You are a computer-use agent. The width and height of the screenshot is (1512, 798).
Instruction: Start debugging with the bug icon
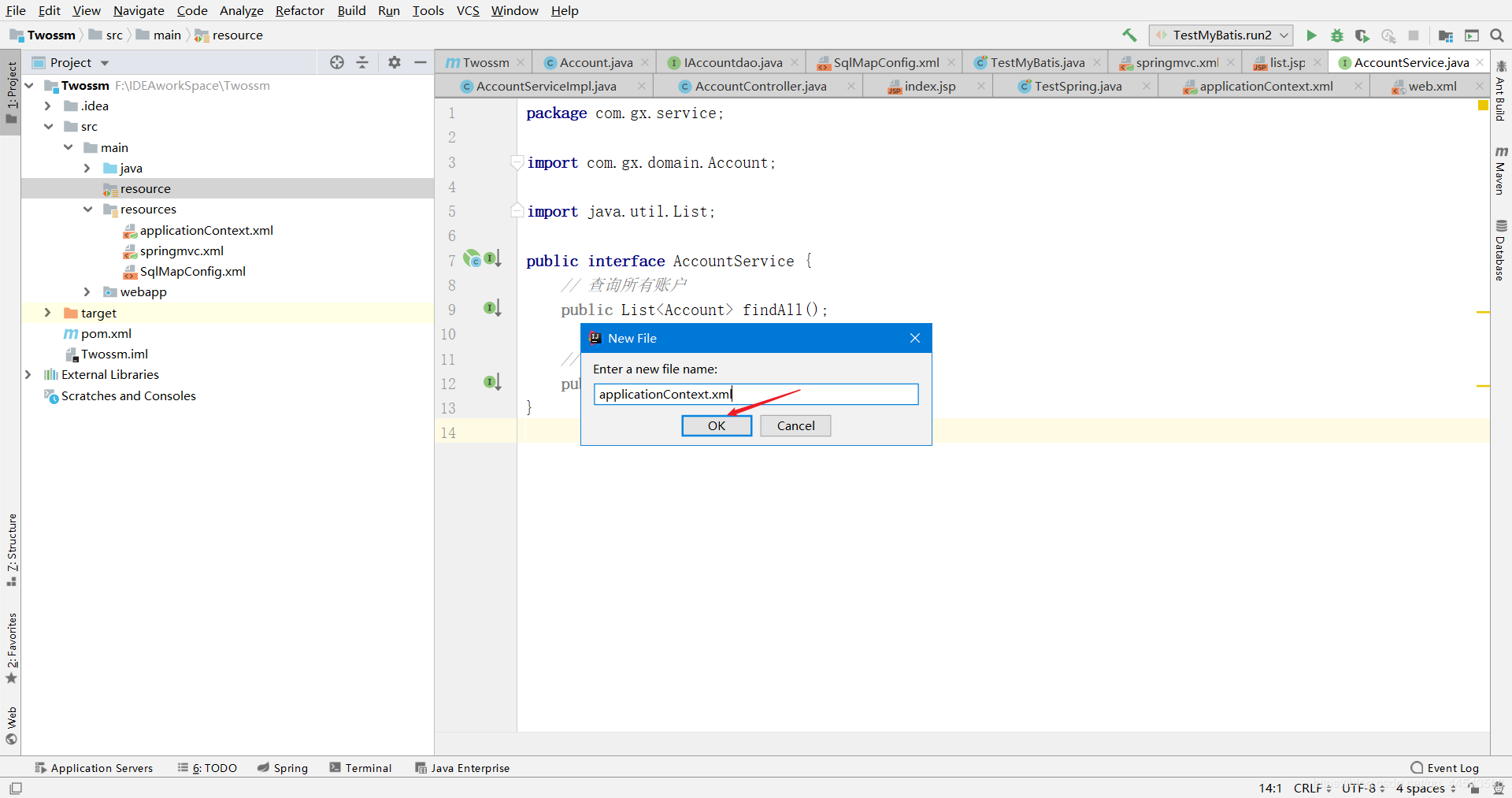pos(1337,35)
